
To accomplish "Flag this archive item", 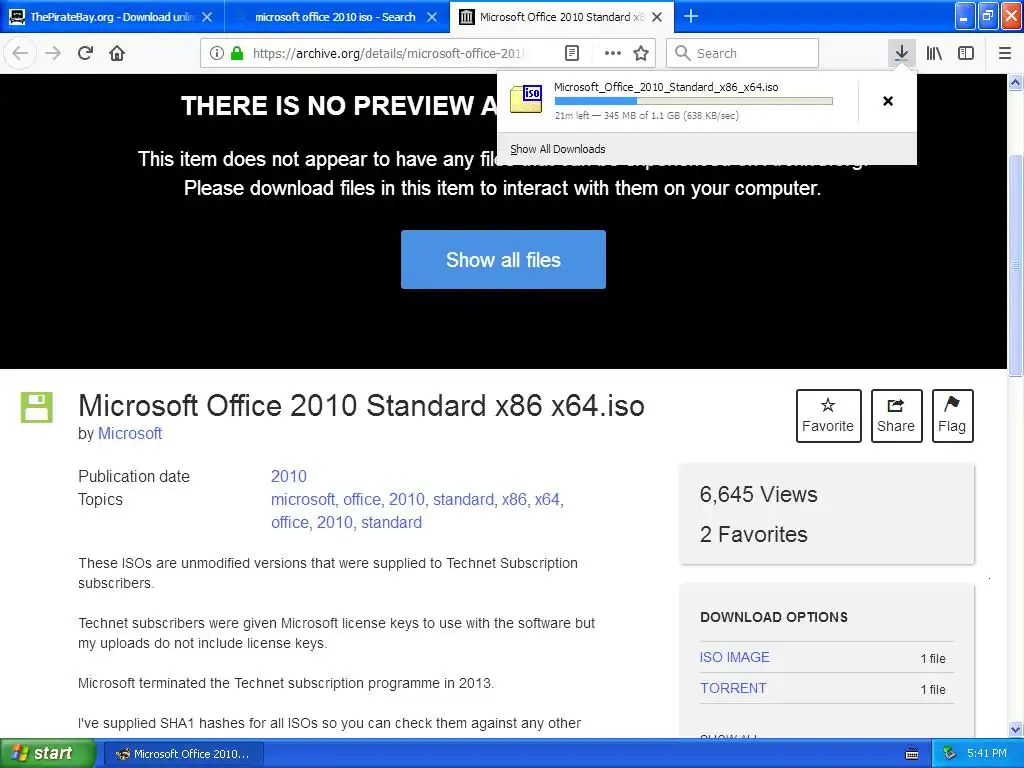I will pyautogui.click(x=952, y=416).
